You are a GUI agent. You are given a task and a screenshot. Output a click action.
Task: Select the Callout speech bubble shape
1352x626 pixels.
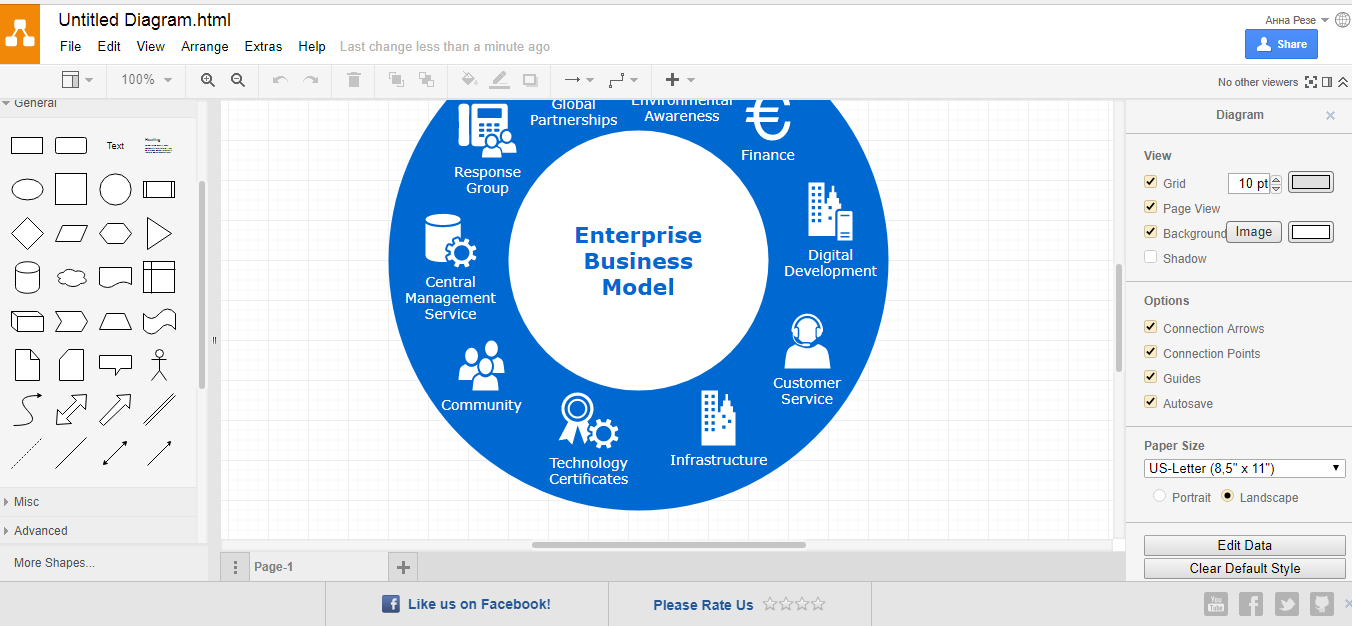pyautogui.click(x=115, y=365)
